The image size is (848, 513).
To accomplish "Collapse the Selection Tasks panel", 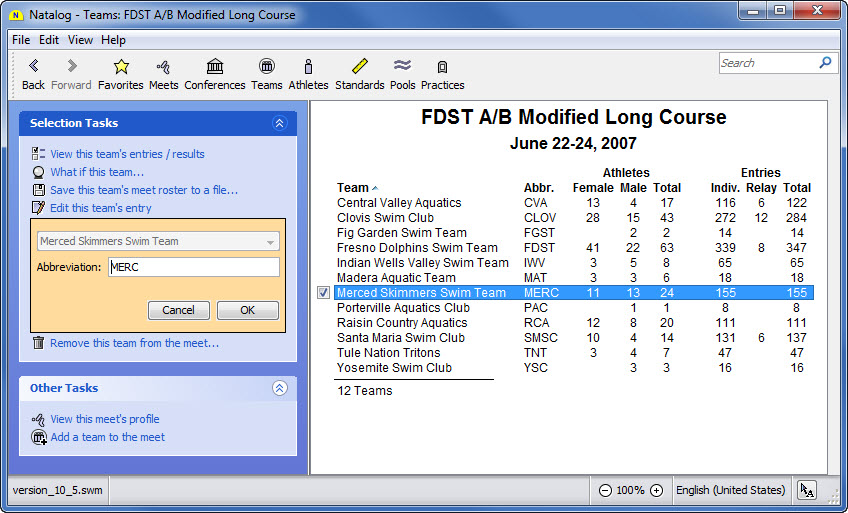I will click(279, 123).
